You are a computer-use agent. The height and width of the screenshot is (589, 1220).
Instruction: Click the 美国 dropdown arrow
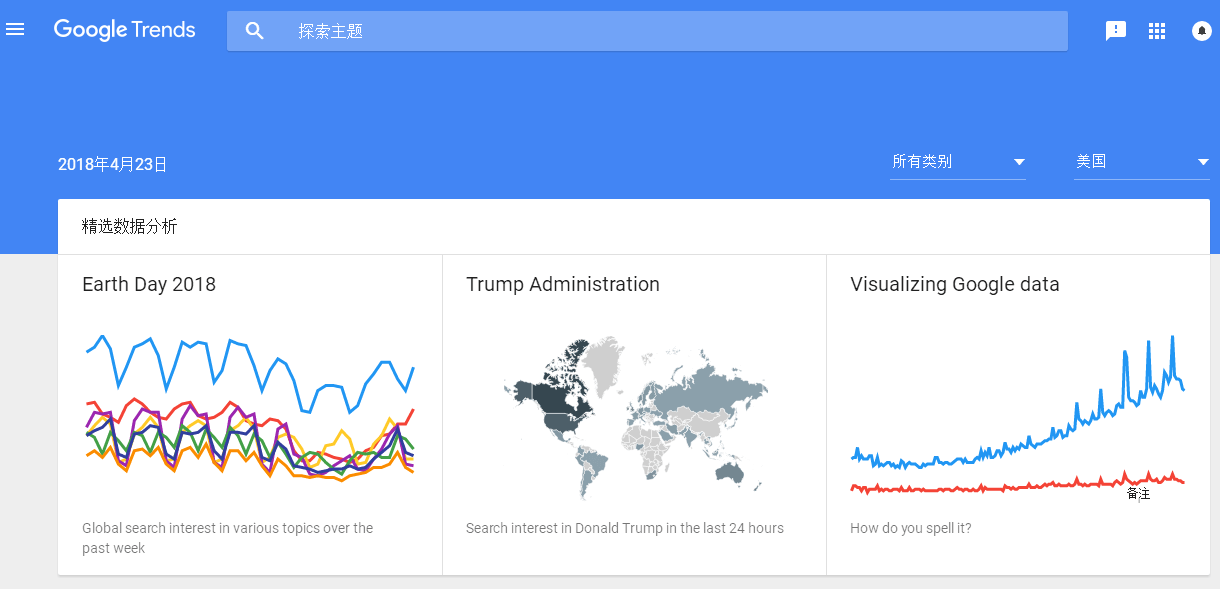[1203, 163]
